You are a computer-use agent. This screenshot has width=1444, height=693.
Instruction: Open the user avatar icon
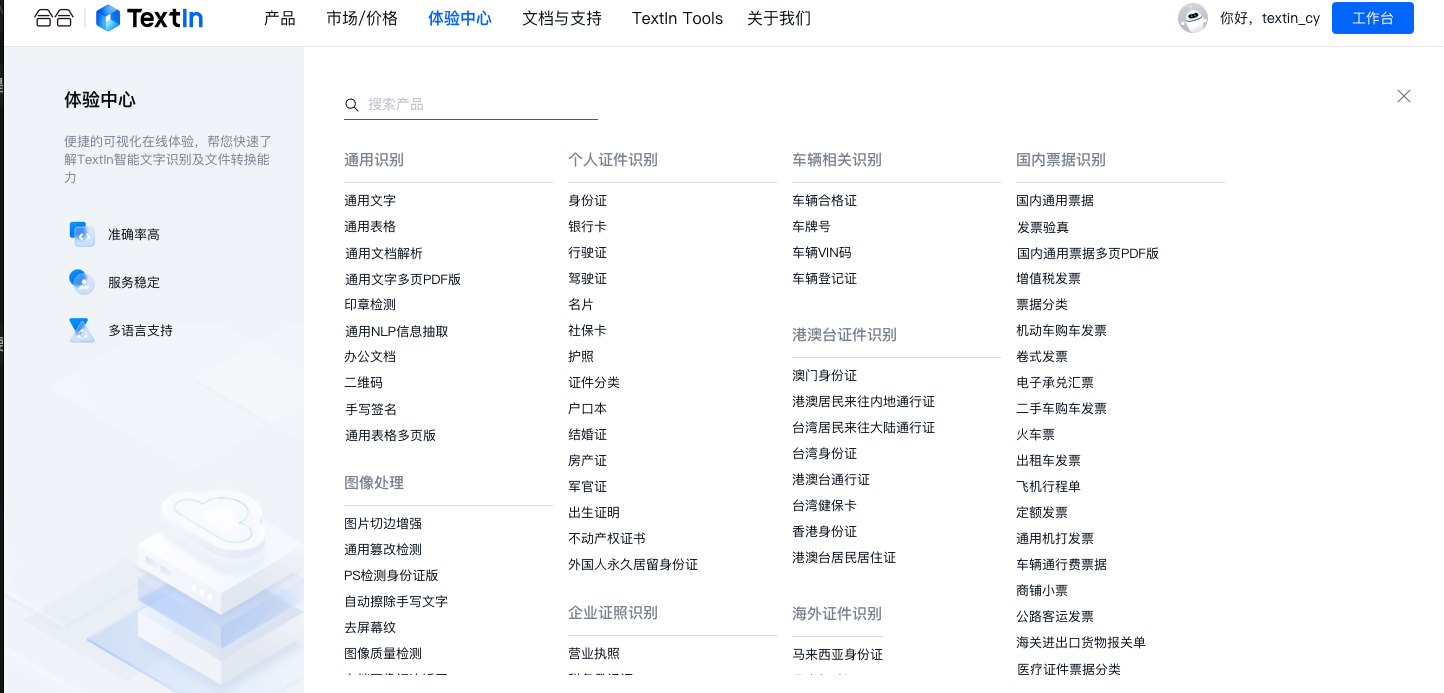click(x=1193, y=18)
